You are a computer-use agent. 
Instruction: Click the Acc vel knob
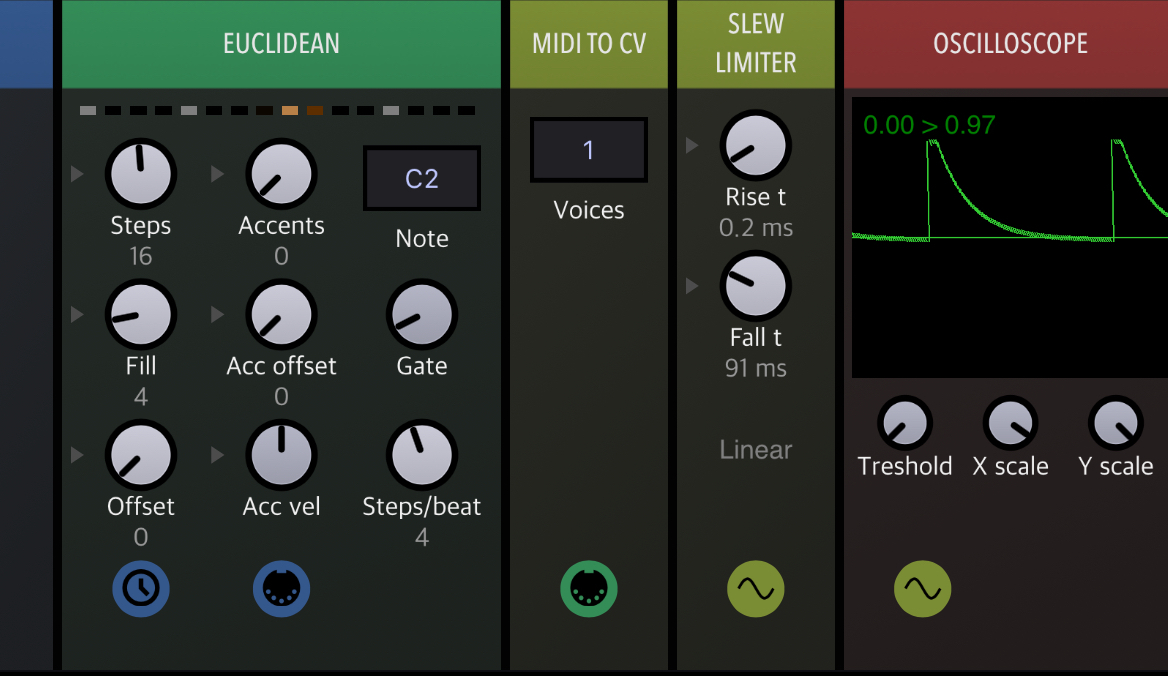coord(282,455)
